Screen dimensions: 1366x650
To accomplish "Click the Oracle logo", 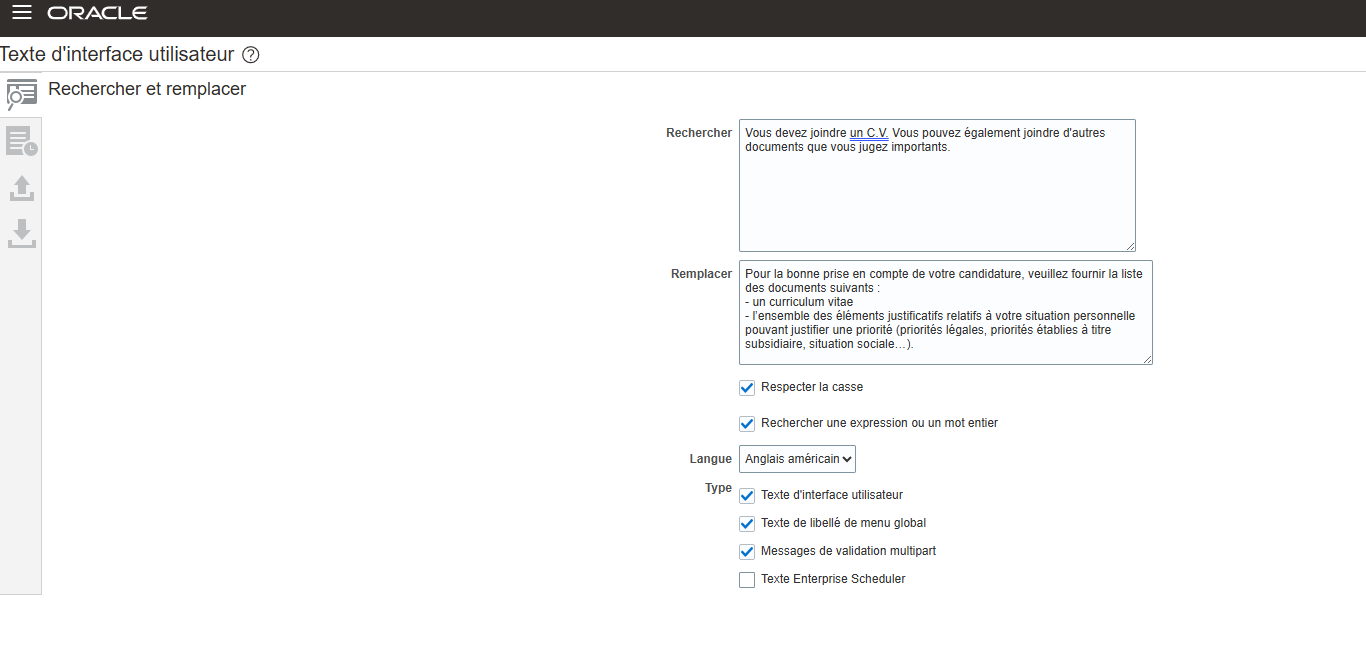I will coord(97,13).
